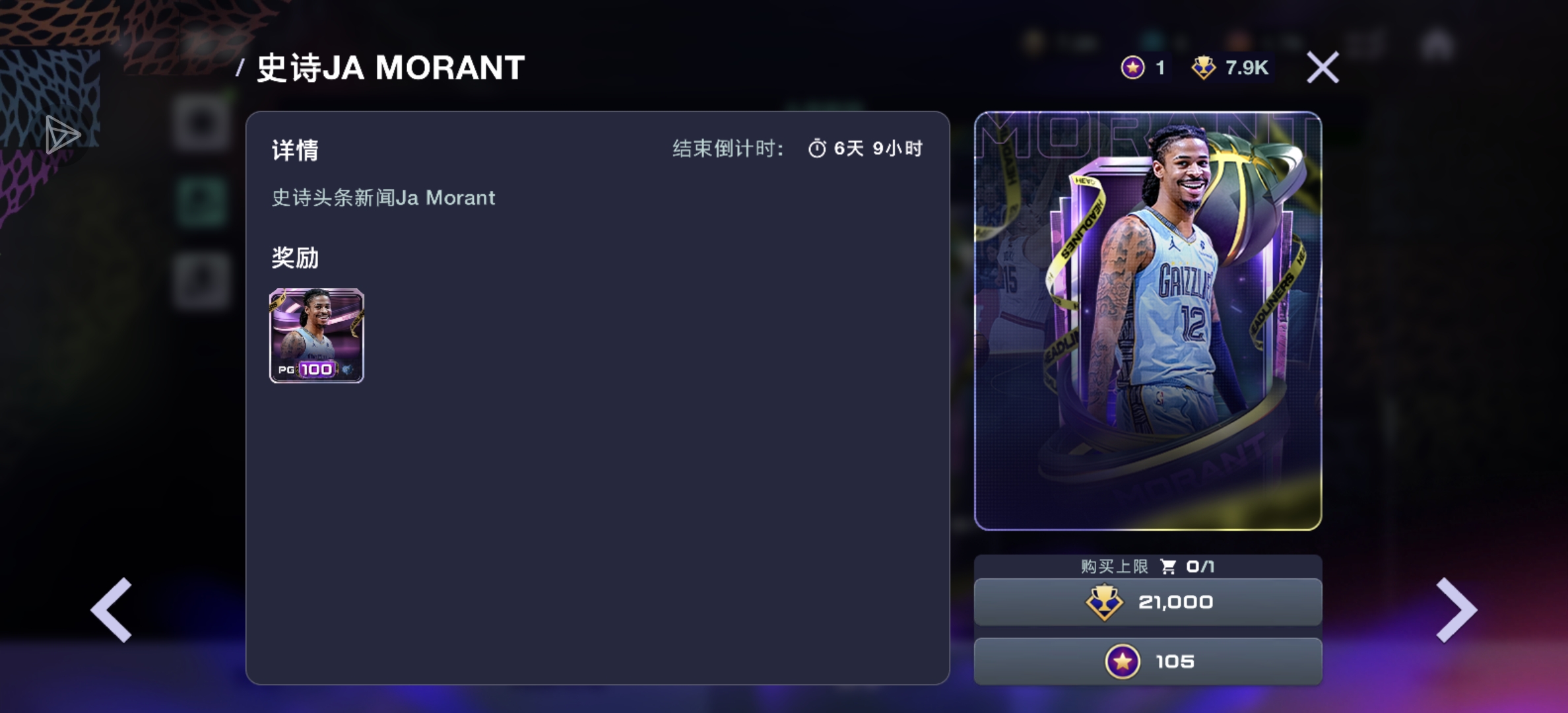1568x713 pixels.
Task: Buy for 21,000 trophy points
Action: coord(1148,602)
